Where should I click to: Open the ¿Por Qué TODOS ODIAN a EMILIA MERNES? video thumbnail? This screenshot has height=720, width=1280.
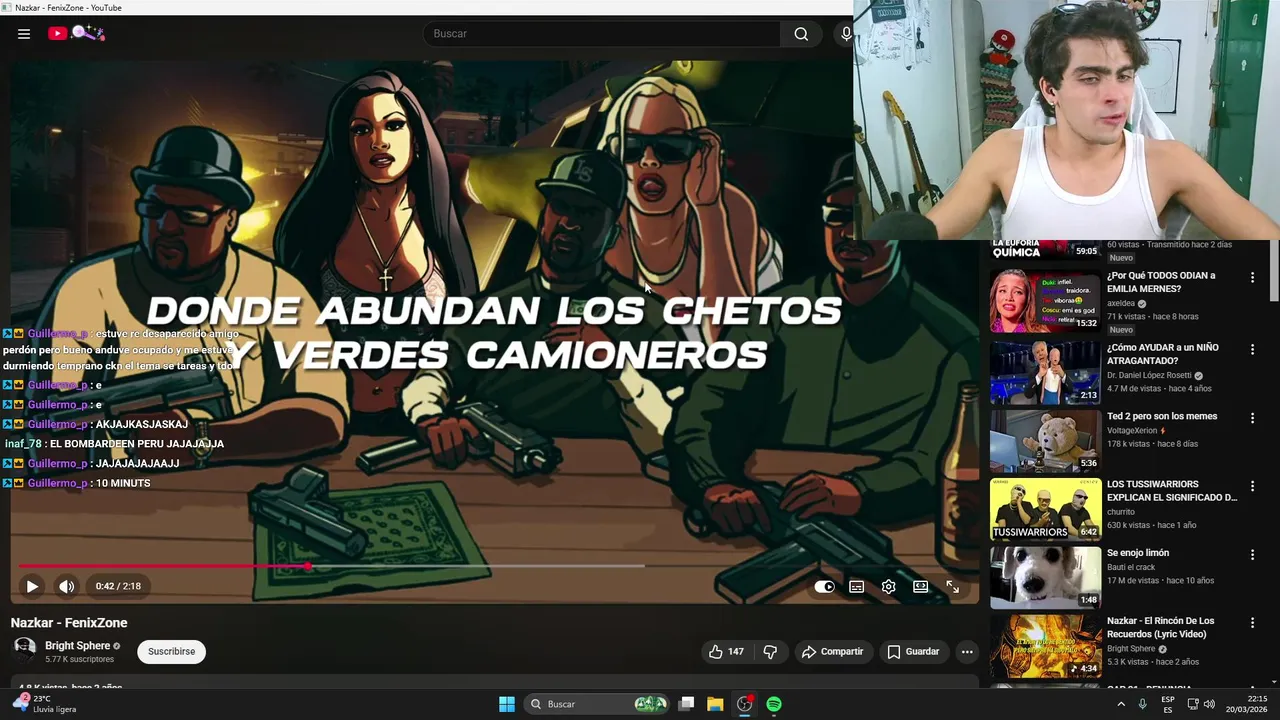click(x=1045, y=301)
